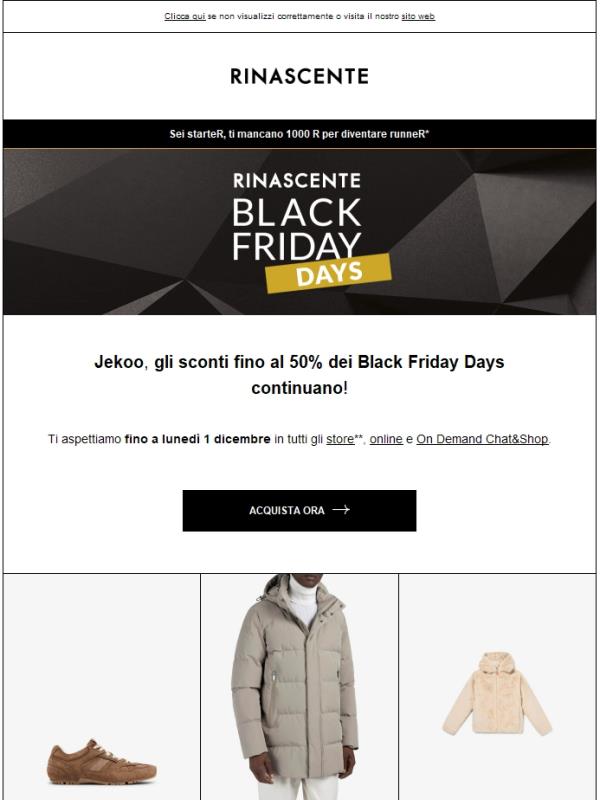Click the white Rinascente wordmark in the banner
This screenshot has width=600, height=800.
(x=296, y=182)
